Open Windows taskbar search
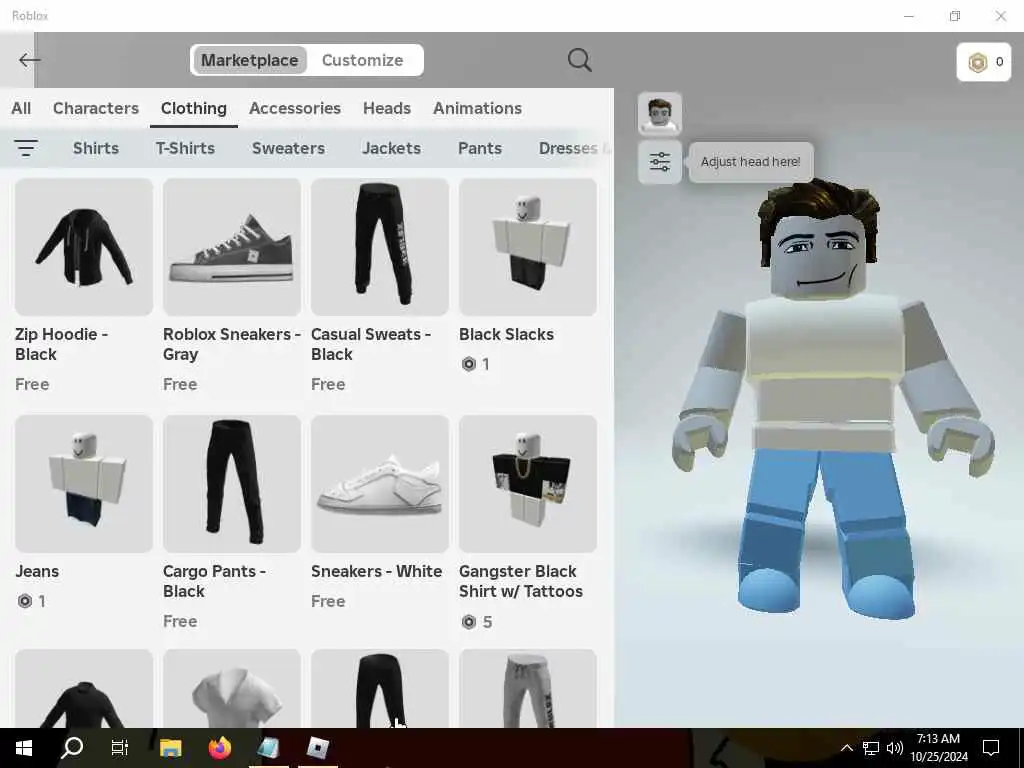This screenshot has width=1024, height=768. click(72, 748)
